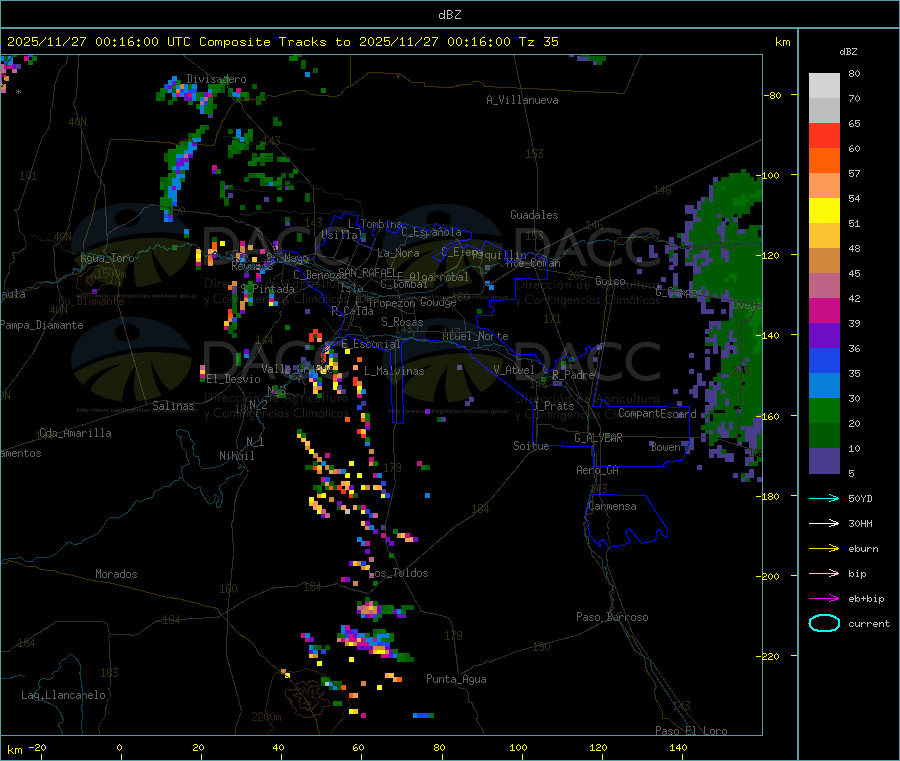The image size is (900, 761).
Task: Click the yellow eburn arrow in legend
Action: [x=824, y=549]
